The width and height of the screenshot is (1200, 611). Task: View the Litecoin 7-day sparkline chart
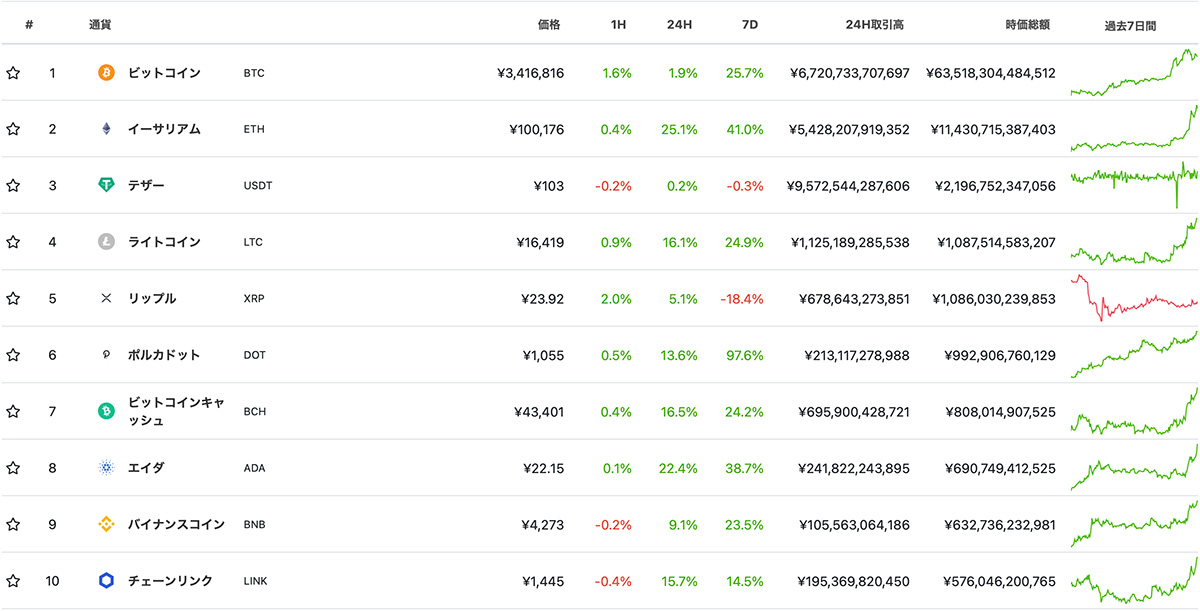click(1134, 241)
